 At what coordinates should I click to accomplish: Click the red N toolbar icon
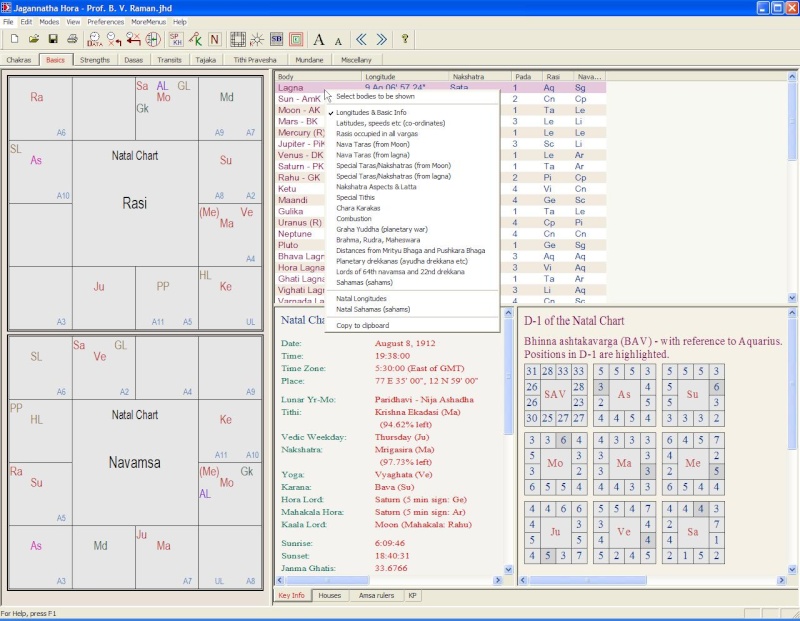[215, 39]
